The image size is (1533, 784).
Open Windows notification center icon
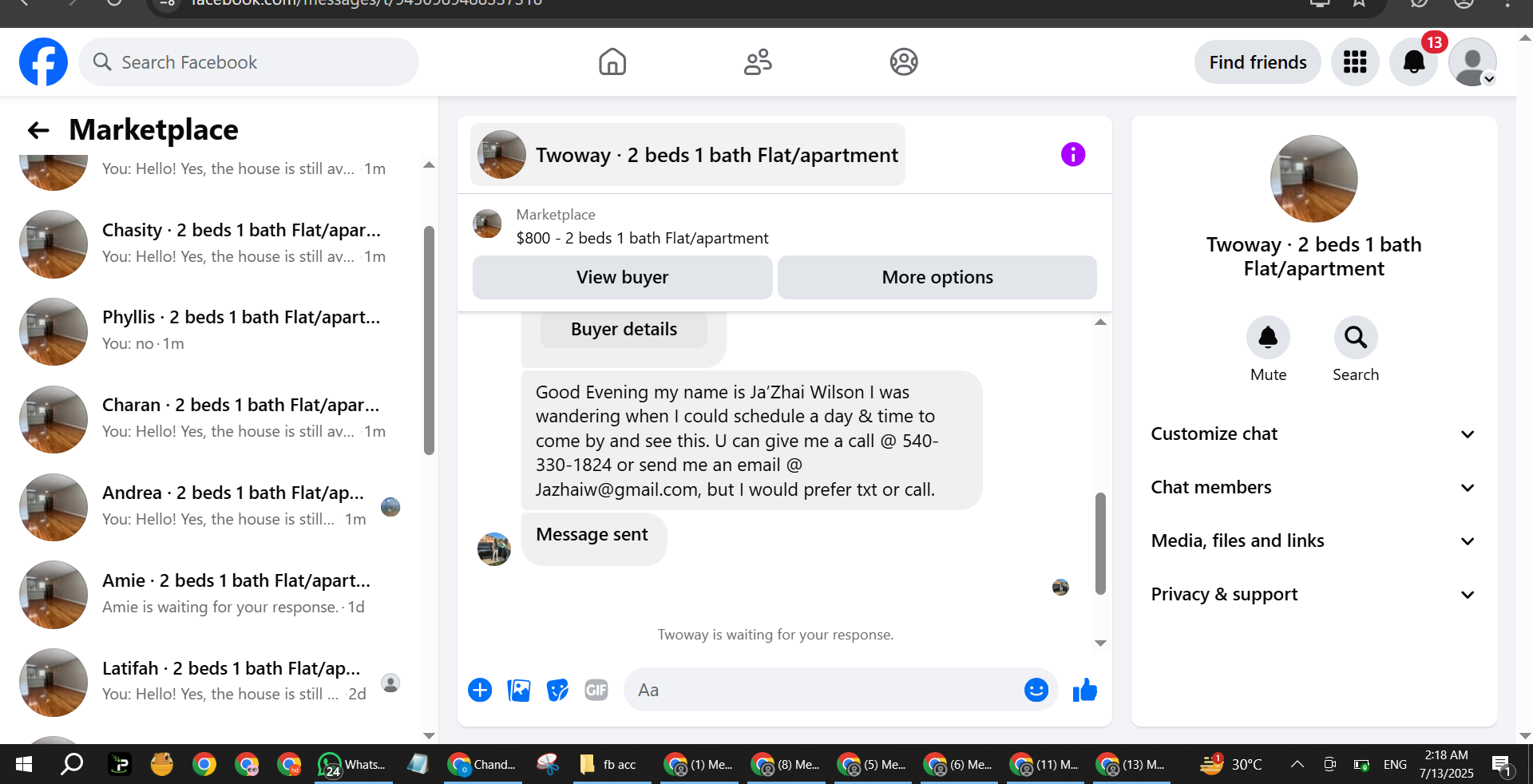pos(1502,765)
